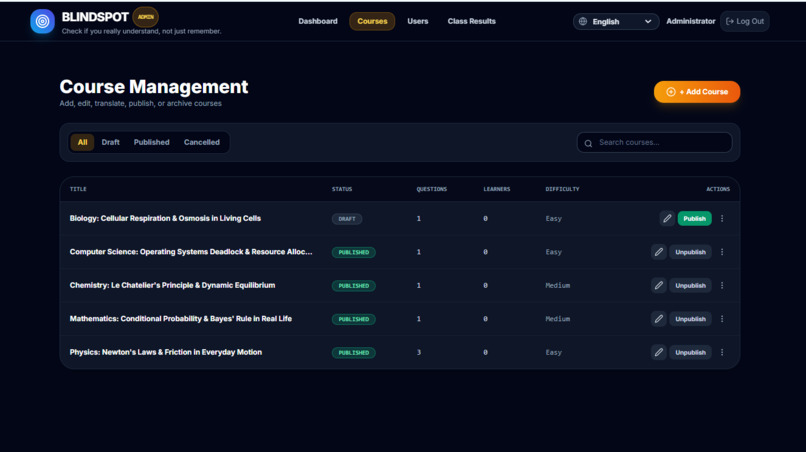Click Medium difficulty in Chemistry row

point(558,285)
